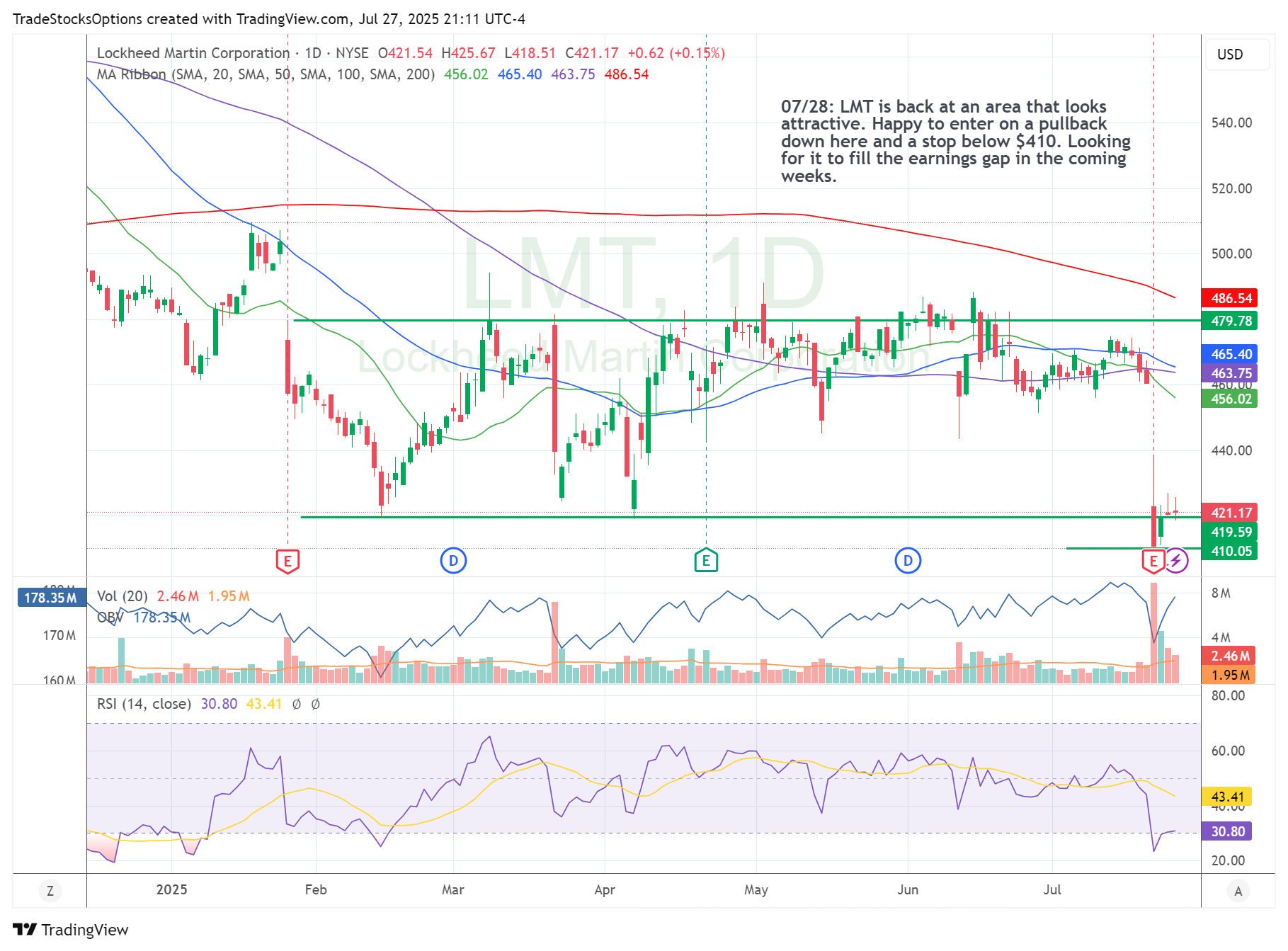Viewport: 1288px width, 951px height.
Task: Click the Z timezone button
Action: tap(50, 891)
